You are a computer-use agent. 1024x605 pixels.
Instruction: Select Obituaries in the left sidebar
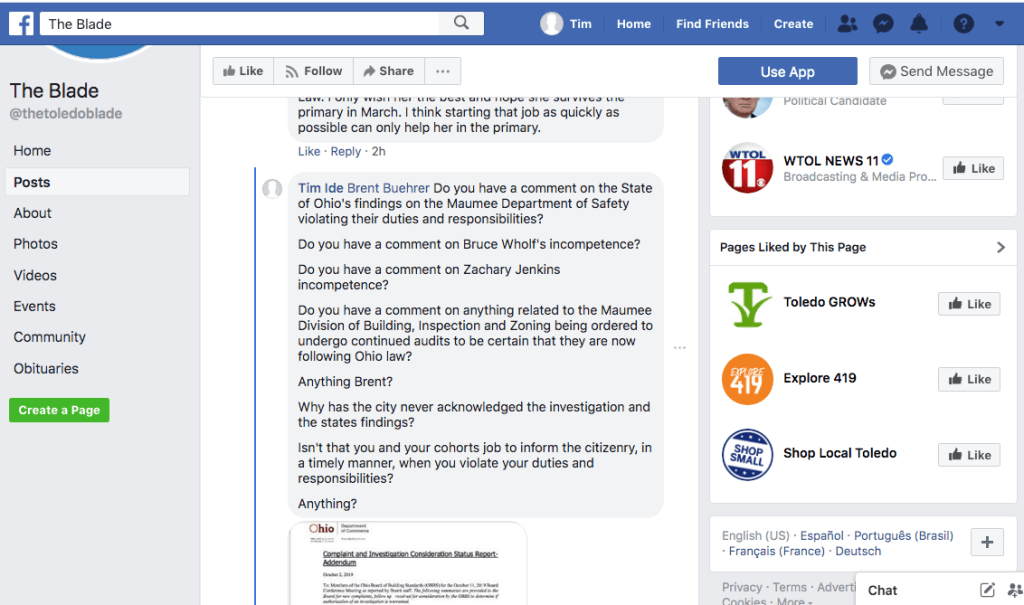[x=46, y=368]
